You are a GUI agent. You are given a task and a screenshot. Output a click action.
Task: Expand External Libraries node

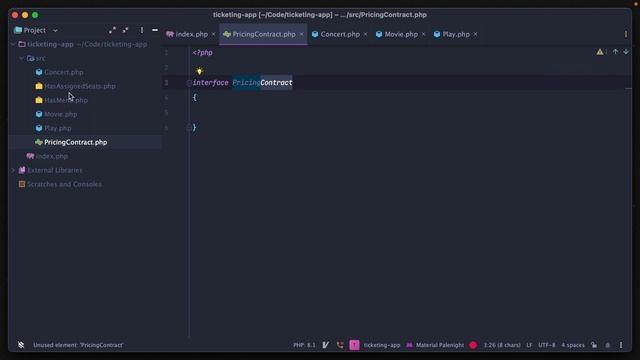coord(13,170)
